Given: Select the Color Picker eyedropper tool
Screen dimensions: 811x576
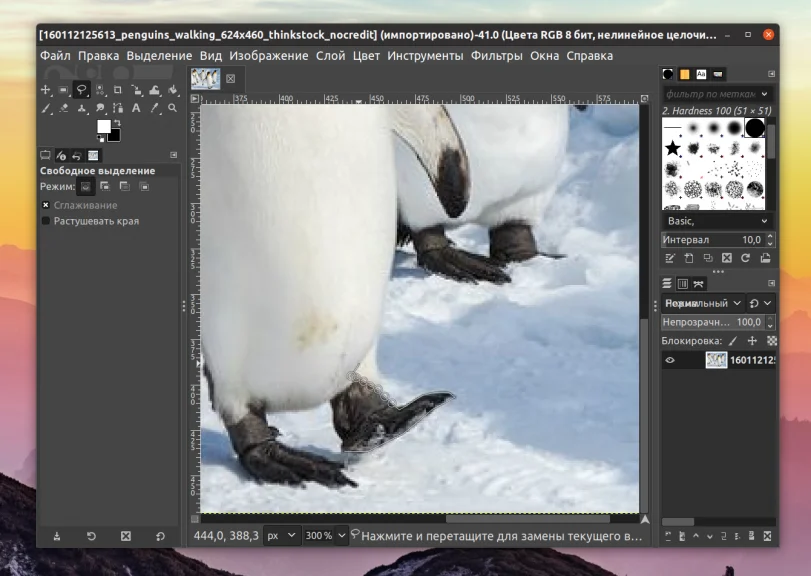Looking at the screenshot, I should 154,108.
